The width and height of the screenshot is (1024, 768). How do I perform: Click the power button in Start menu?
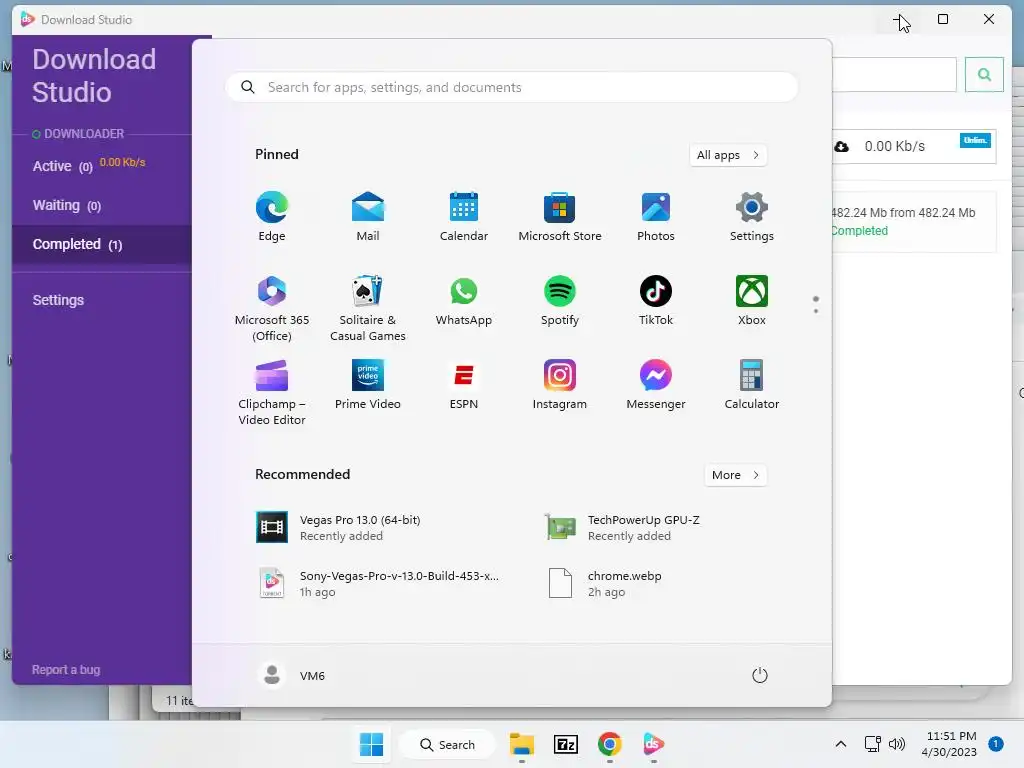(760, 675)
